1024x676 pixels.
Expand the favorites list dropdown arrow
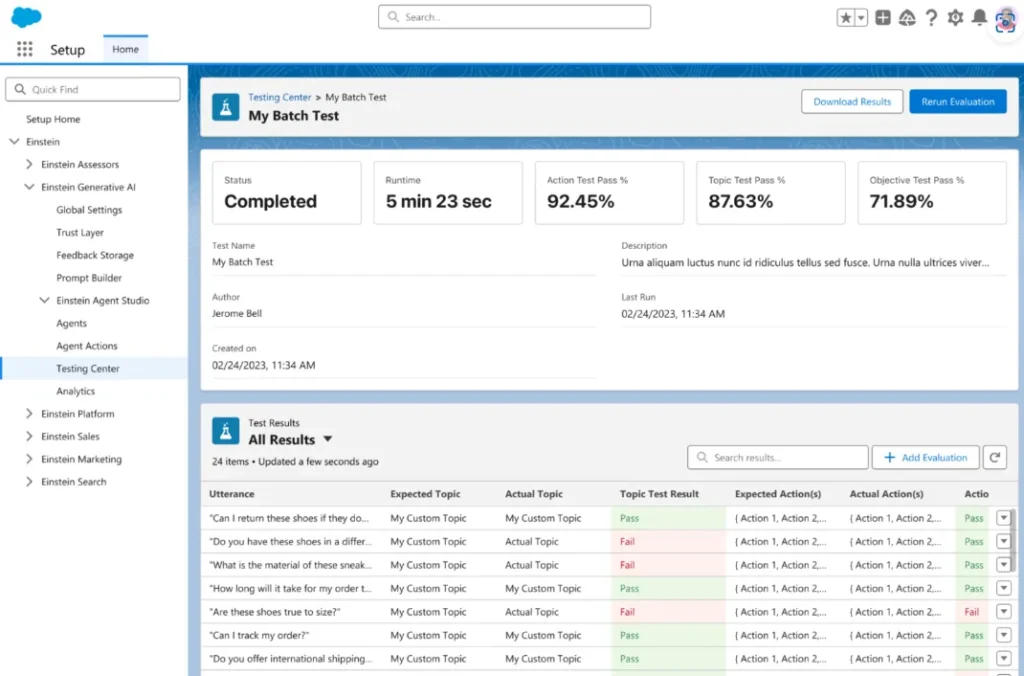pos(861,18)
